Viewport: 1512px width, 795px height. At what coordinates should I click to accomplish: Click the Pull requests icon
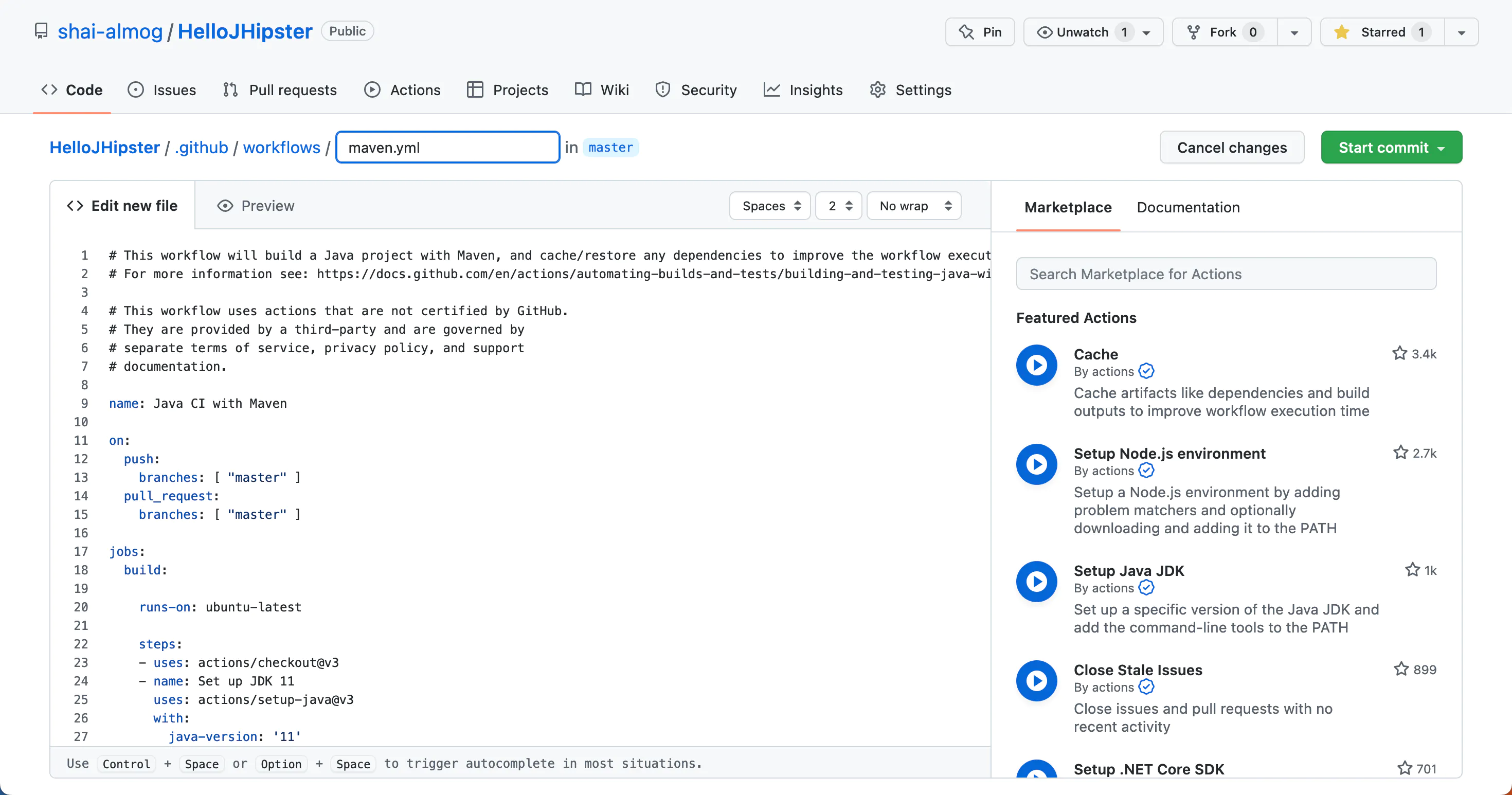[228, 90]
